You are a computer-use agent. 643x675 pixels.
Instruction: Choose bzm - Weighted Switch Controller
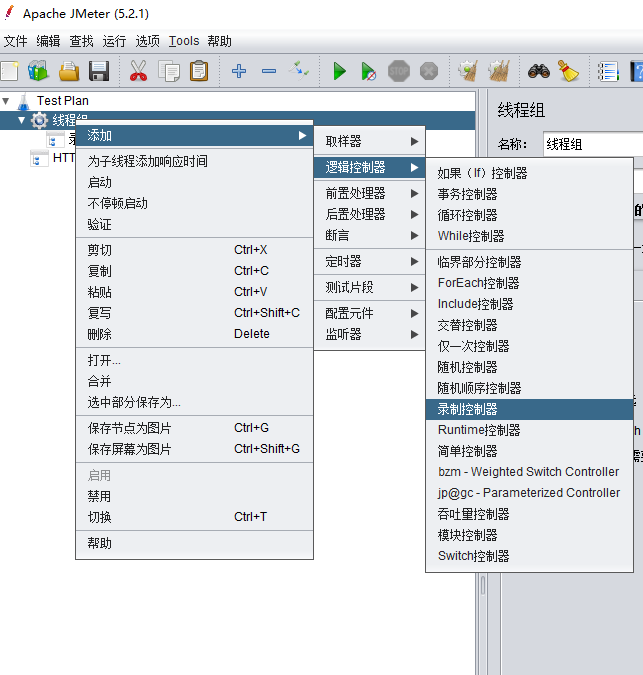[x=529, y=472]
